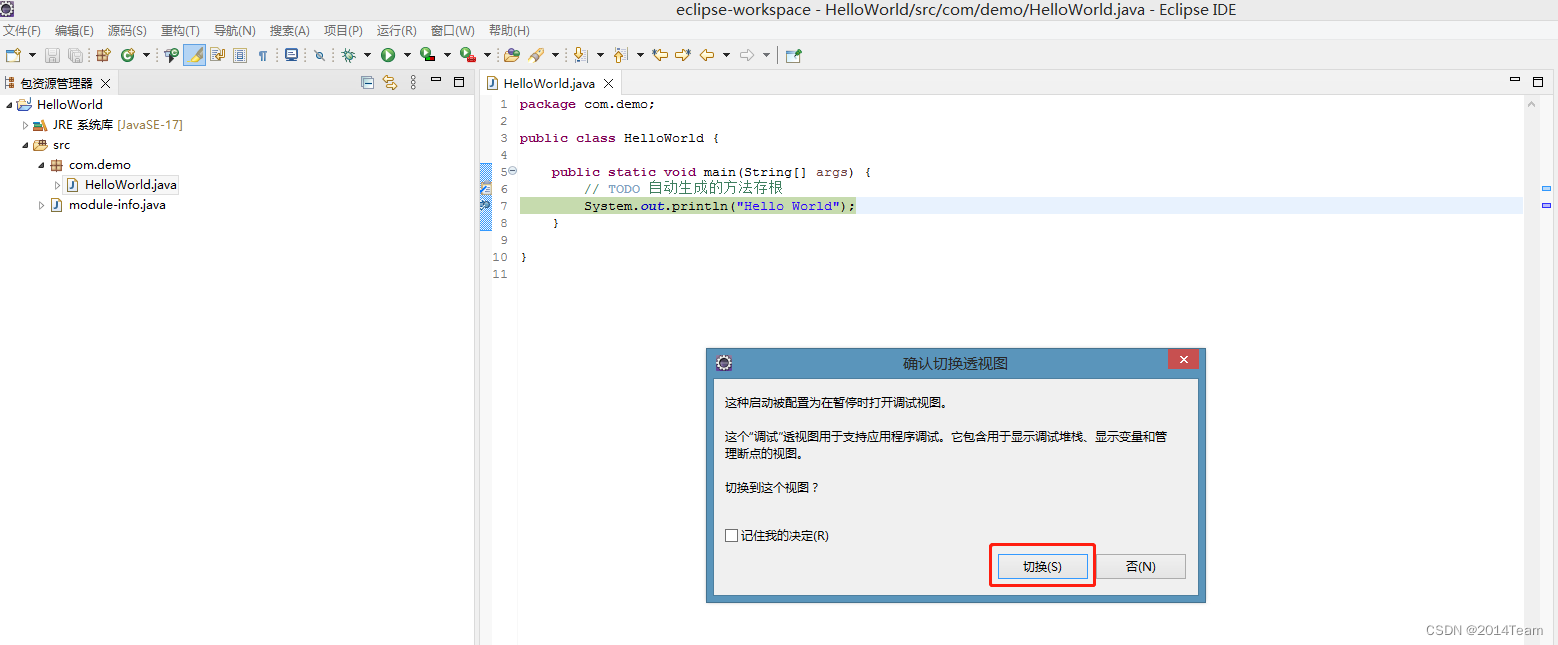The image size is (1558, 645).
Task: Check the 记住我的决定(R) checkbox
Action: click(732, 536)
